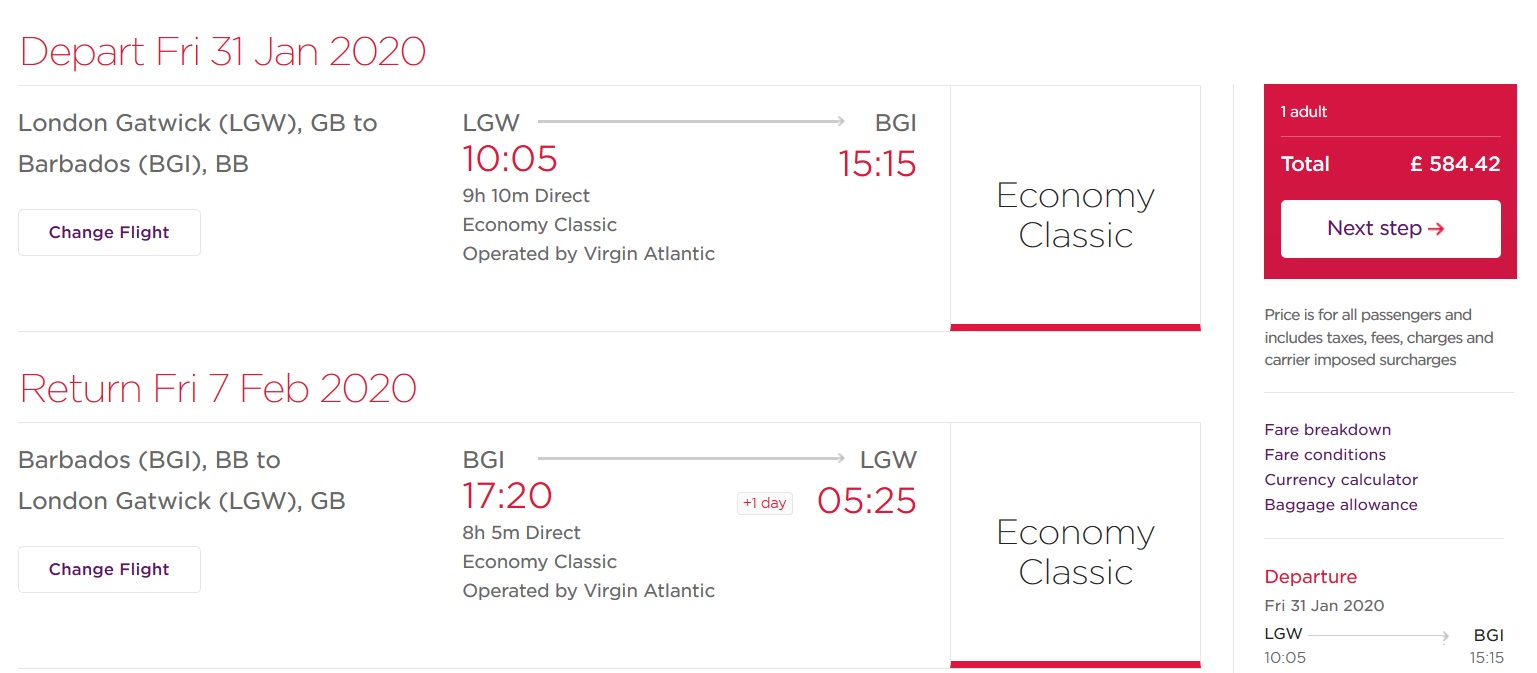Click the Depart Fri 31 Jan 2020 heading
1537x673 pixels.
pos(222,51)
